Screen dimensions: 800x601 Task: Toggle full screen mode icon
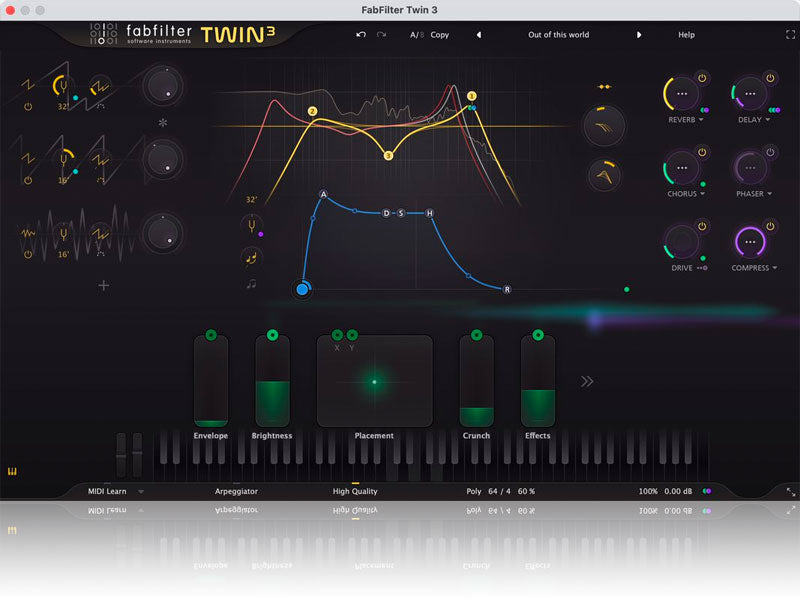coord(790,35)
